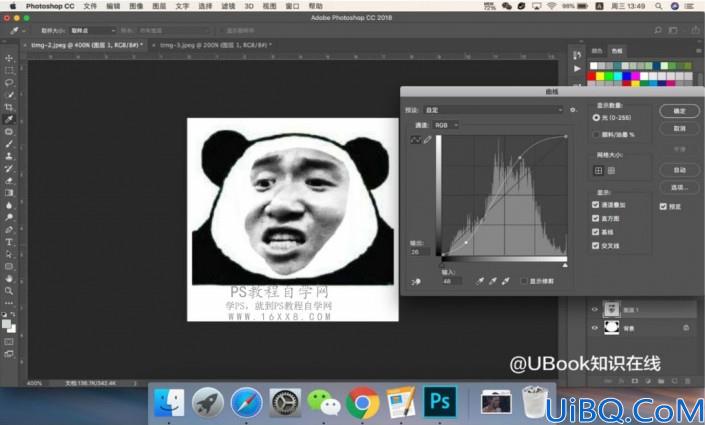Pick the white point eyedropper in Curves
705x425 pixels.
point(506,281)
